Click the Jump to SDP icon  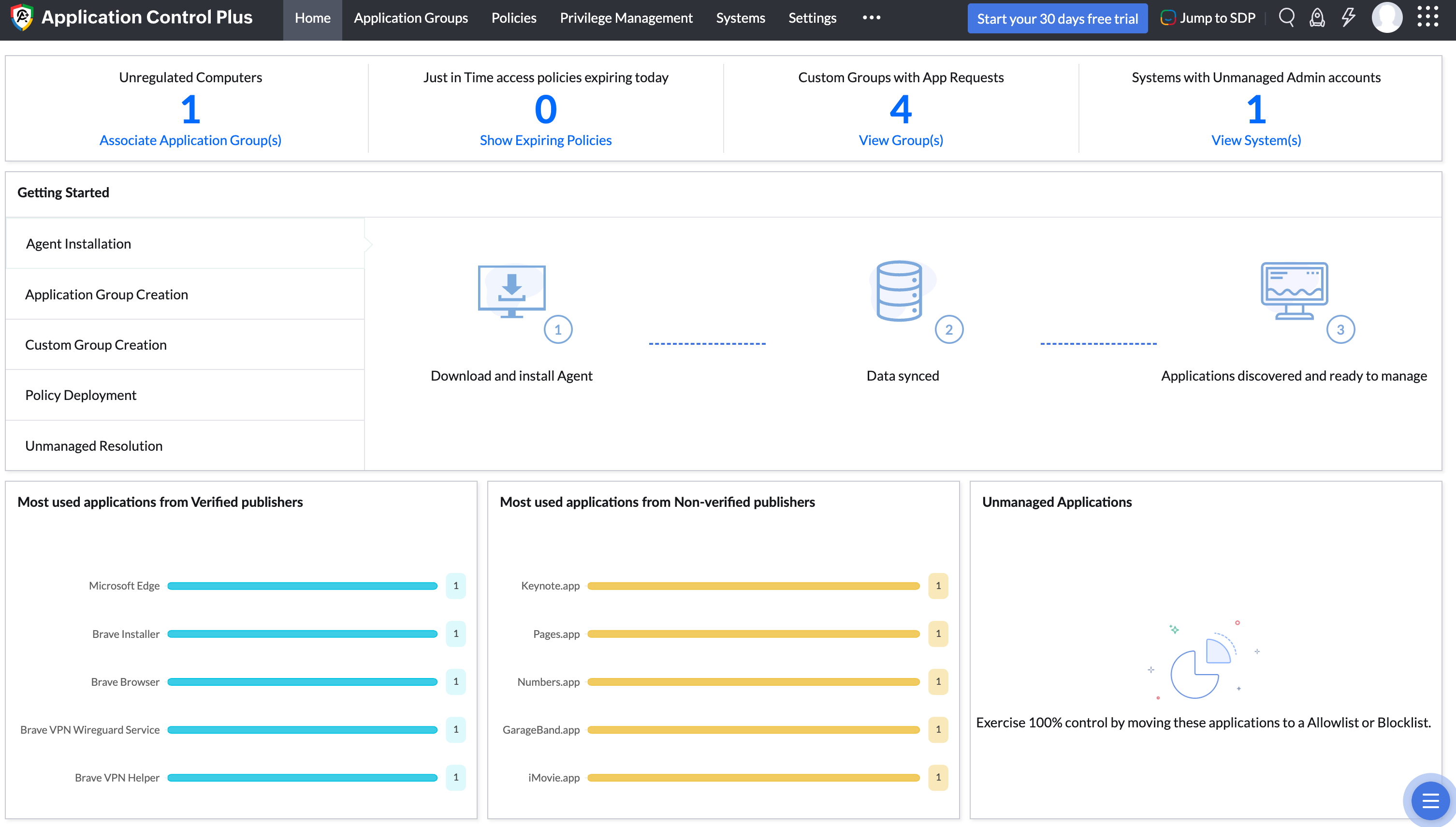[1167, 18]
